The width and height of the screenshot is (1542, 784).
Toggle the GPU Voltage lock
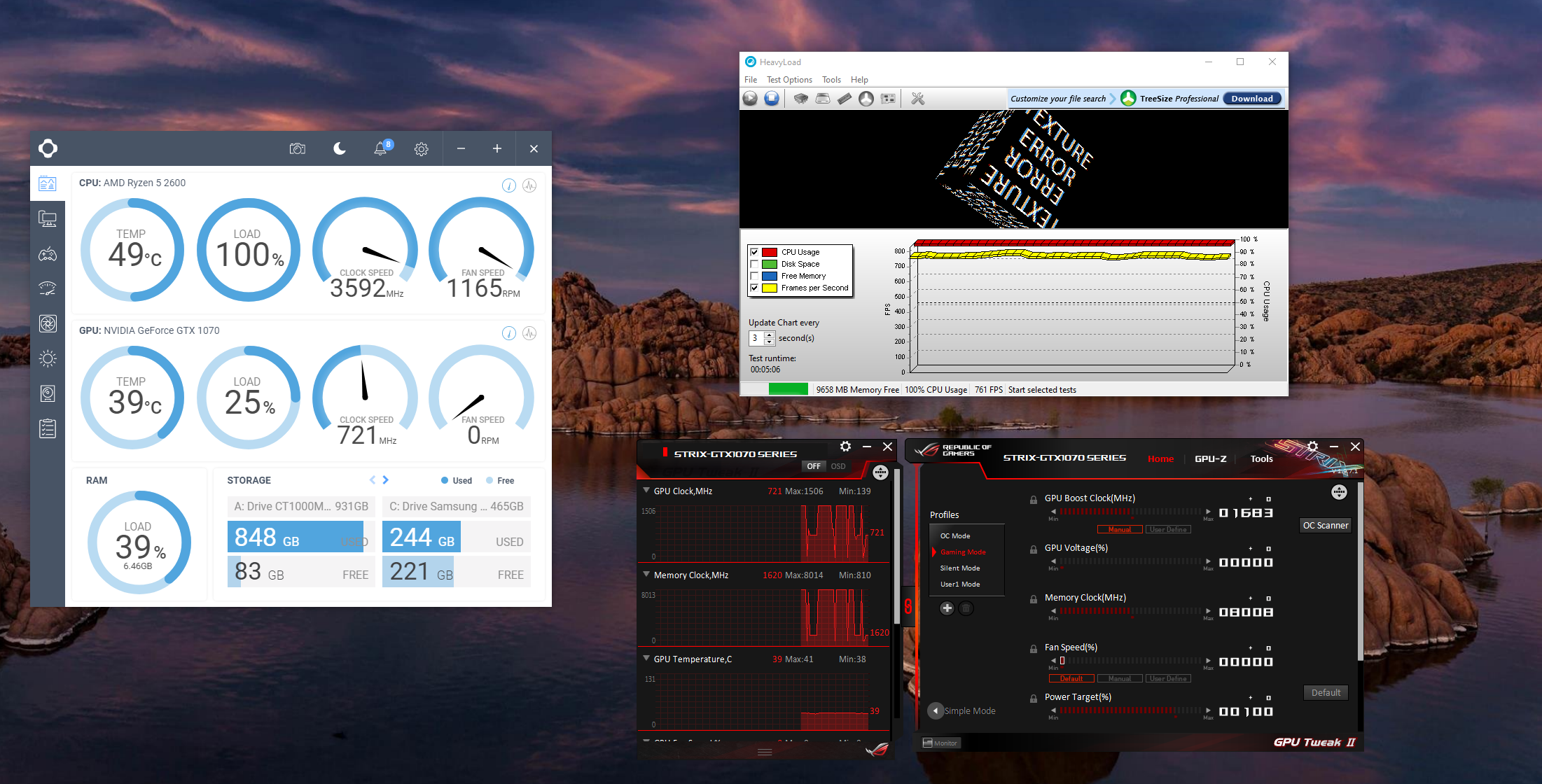click(x=1033, y=549)
